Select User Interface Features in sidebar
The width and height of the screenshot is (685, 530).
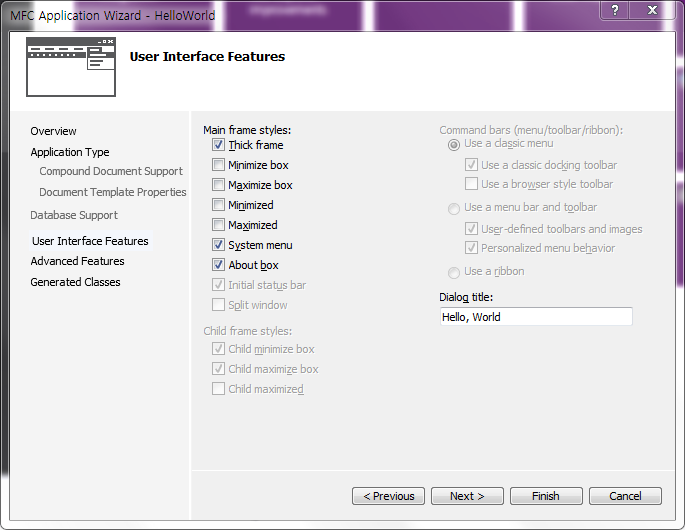pos(90,241)
